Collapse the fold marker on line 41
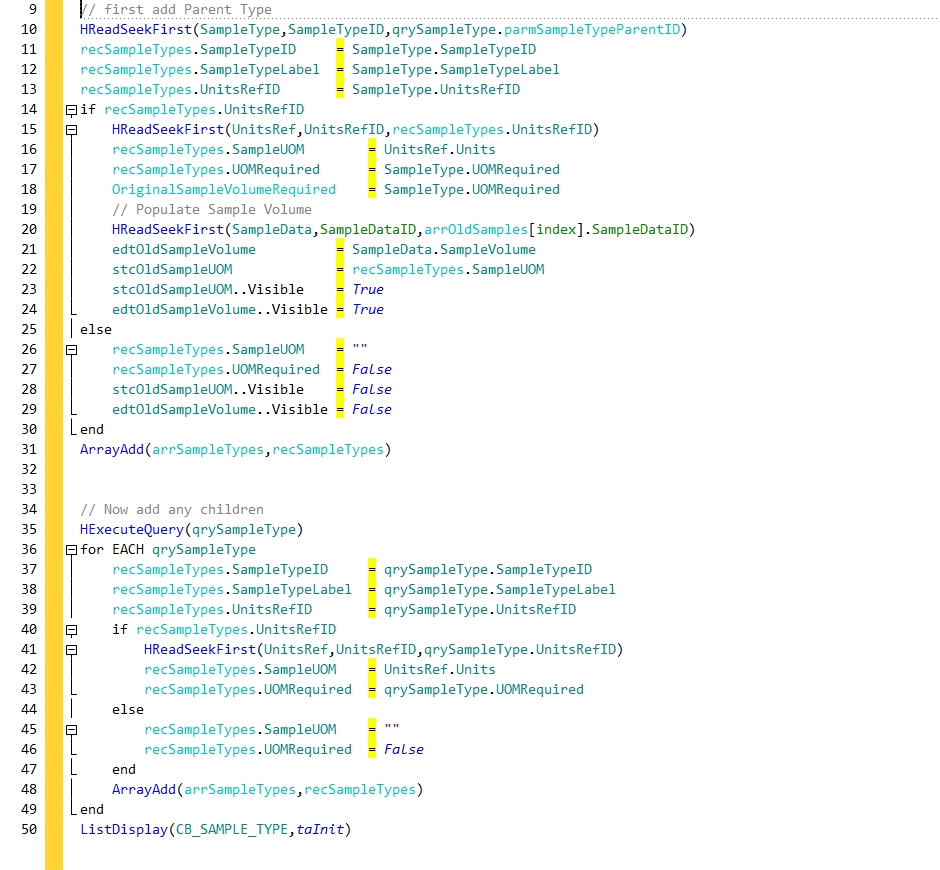This screenshot has height=870, width=940. [71, 650]
